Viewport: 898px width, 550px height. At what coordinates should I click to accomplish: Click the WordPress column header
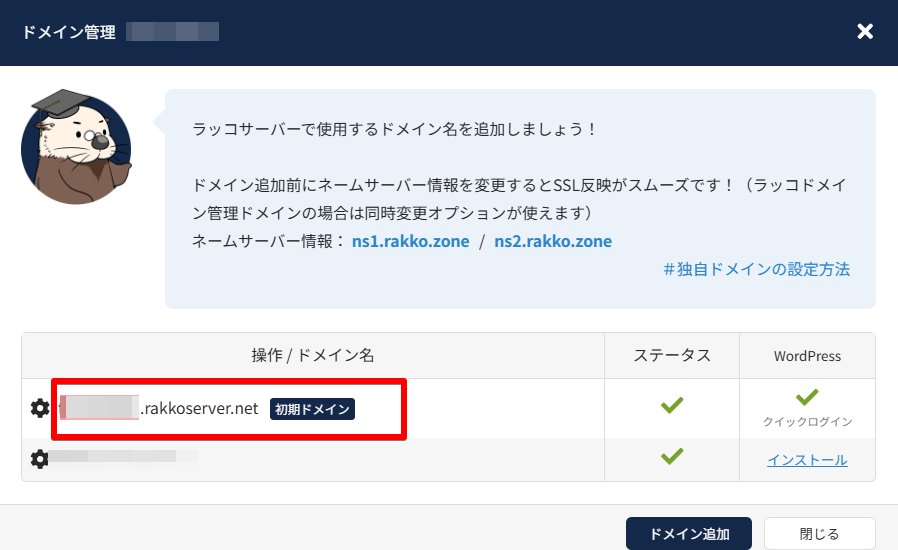(x=807, y=356)
